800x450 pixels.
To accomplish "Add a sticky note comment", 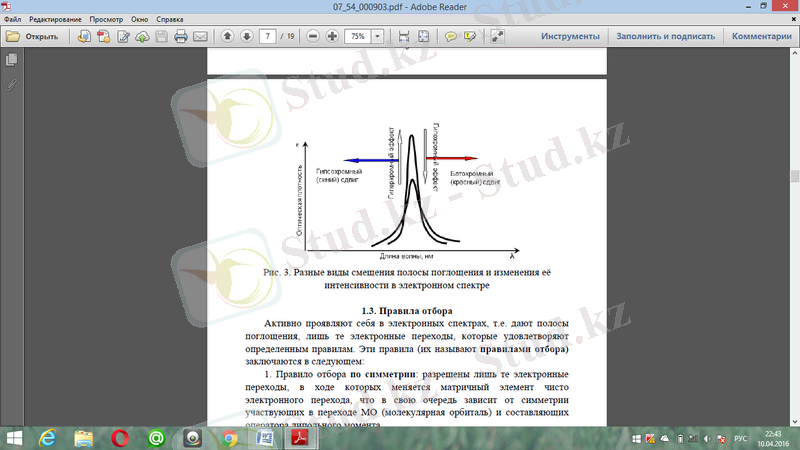I will coord(451,37).
